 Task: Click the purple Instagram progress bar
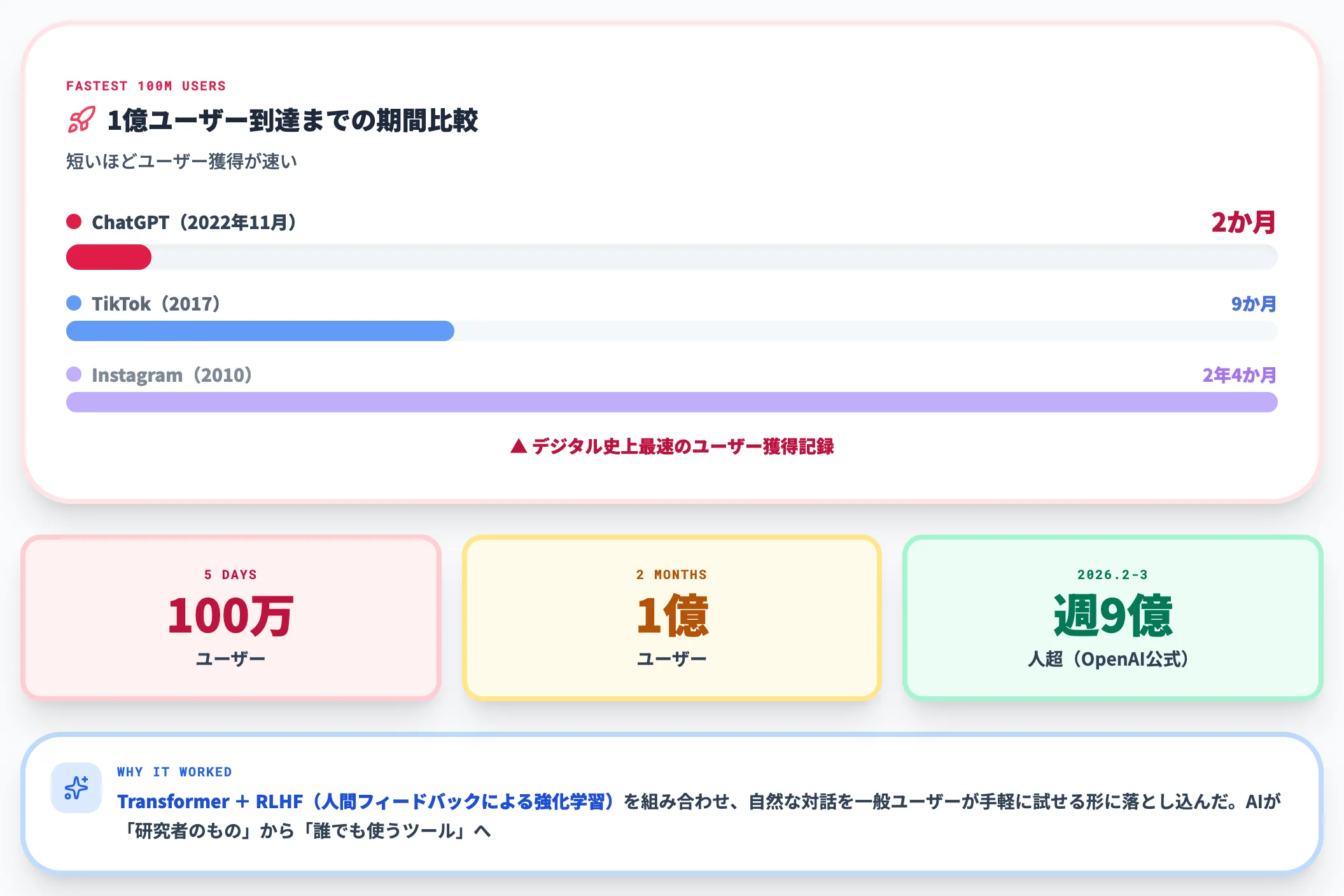(672, 402)
